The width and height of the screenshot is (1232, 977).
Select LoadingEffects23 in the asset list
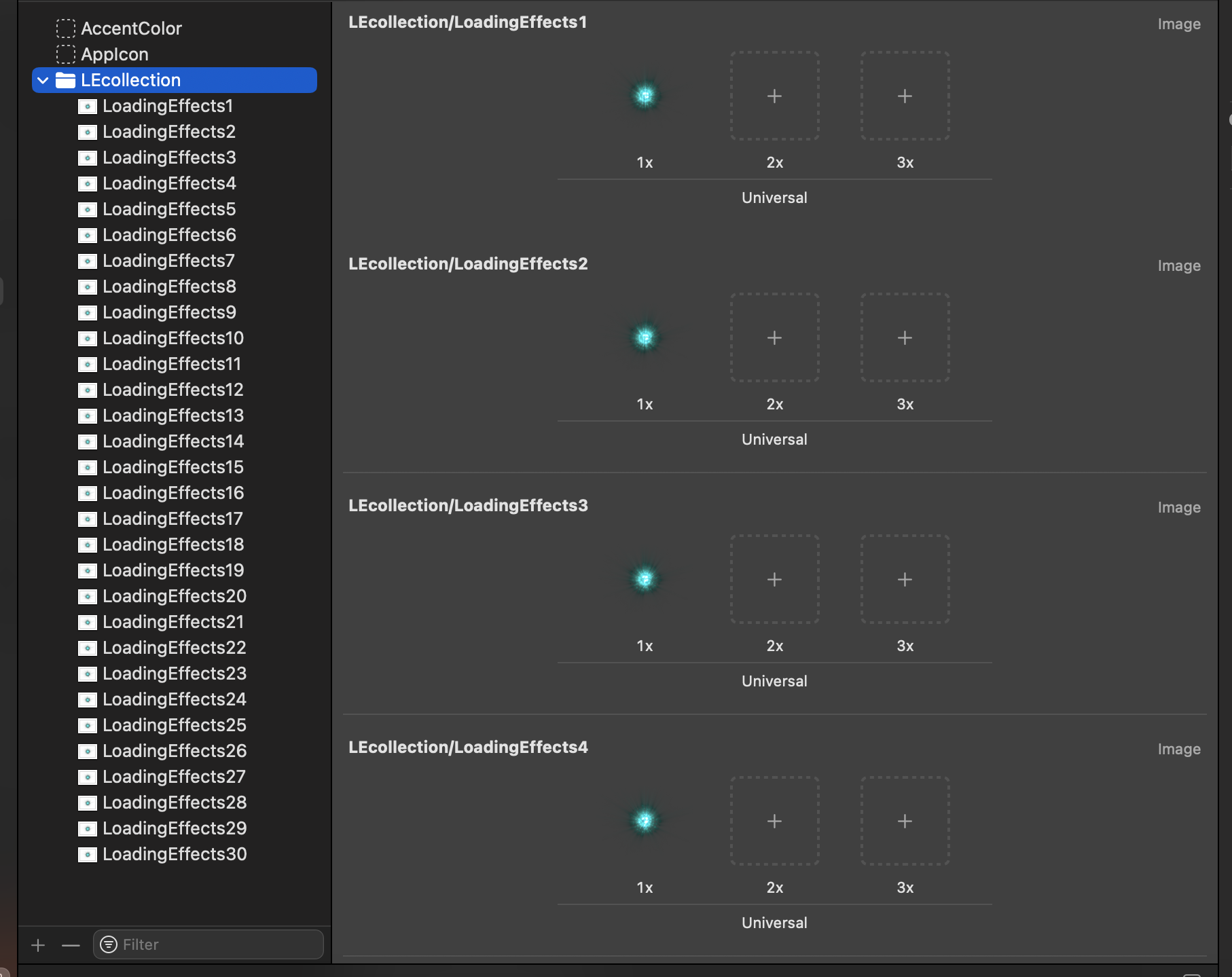[x=175, y=674]
